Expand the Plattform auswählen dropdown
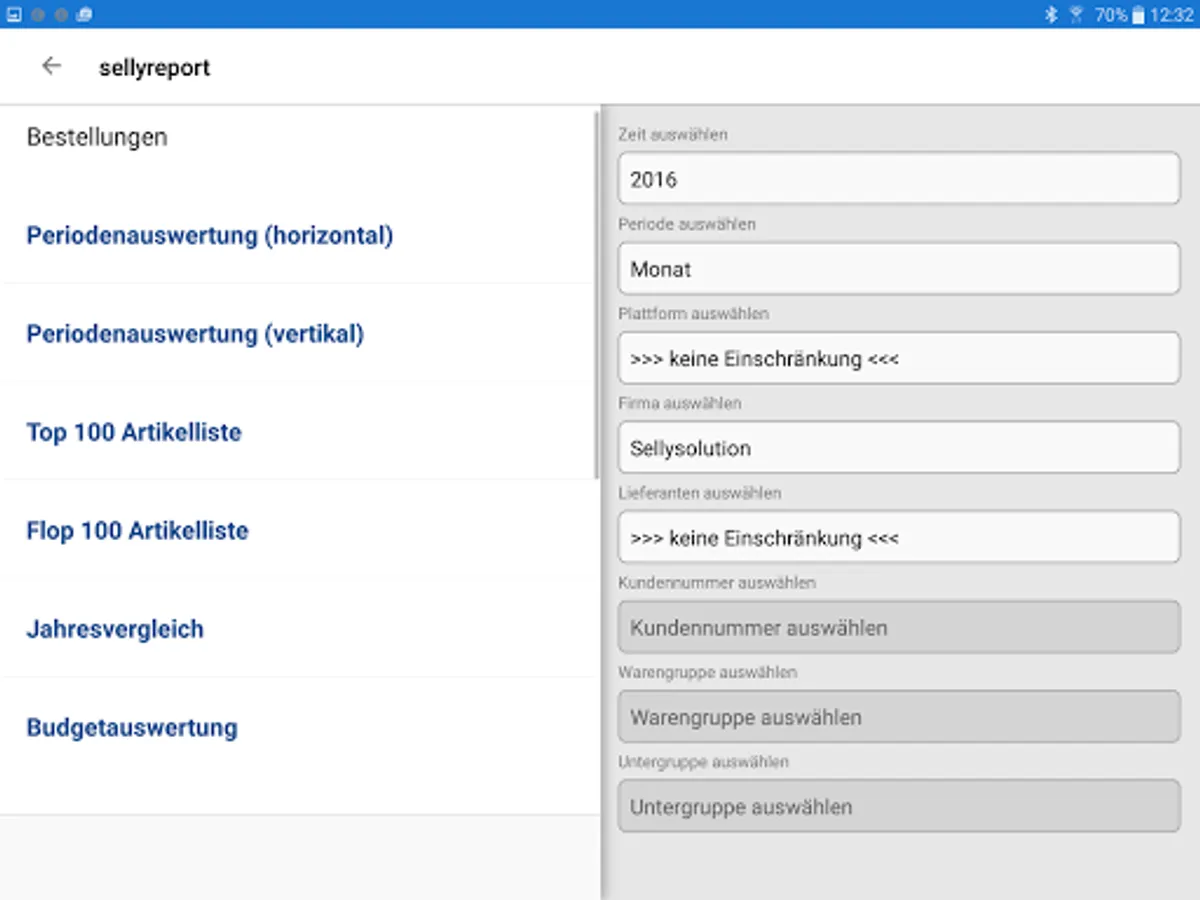 (898, 358)
